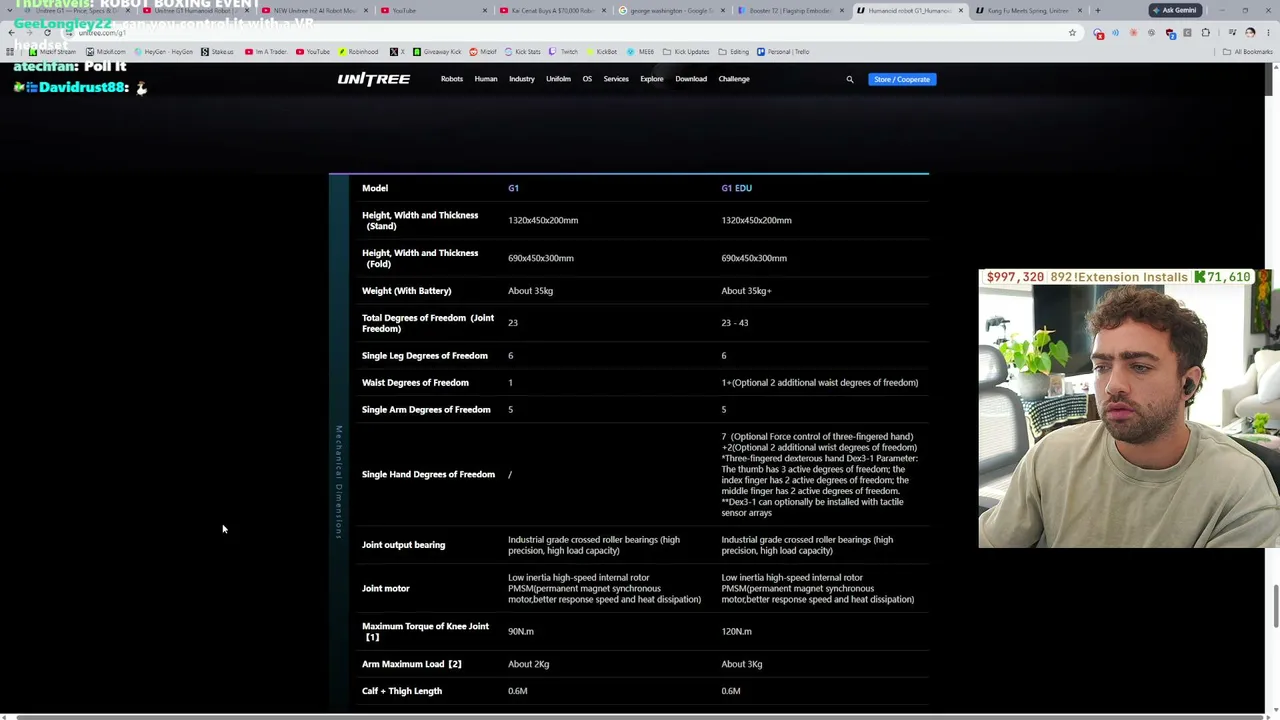
Task: Open the Personal Trello bookmark
Action: (783, 52)
